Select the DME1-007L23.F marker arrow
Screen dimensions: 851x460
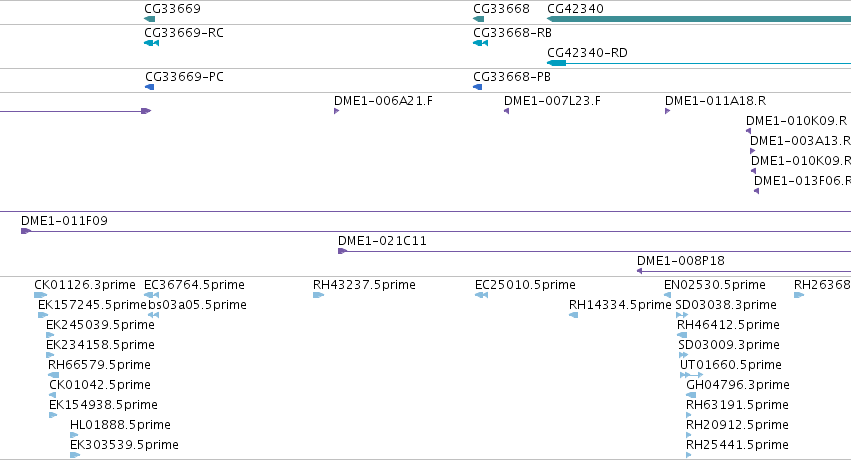coord(506,111)
